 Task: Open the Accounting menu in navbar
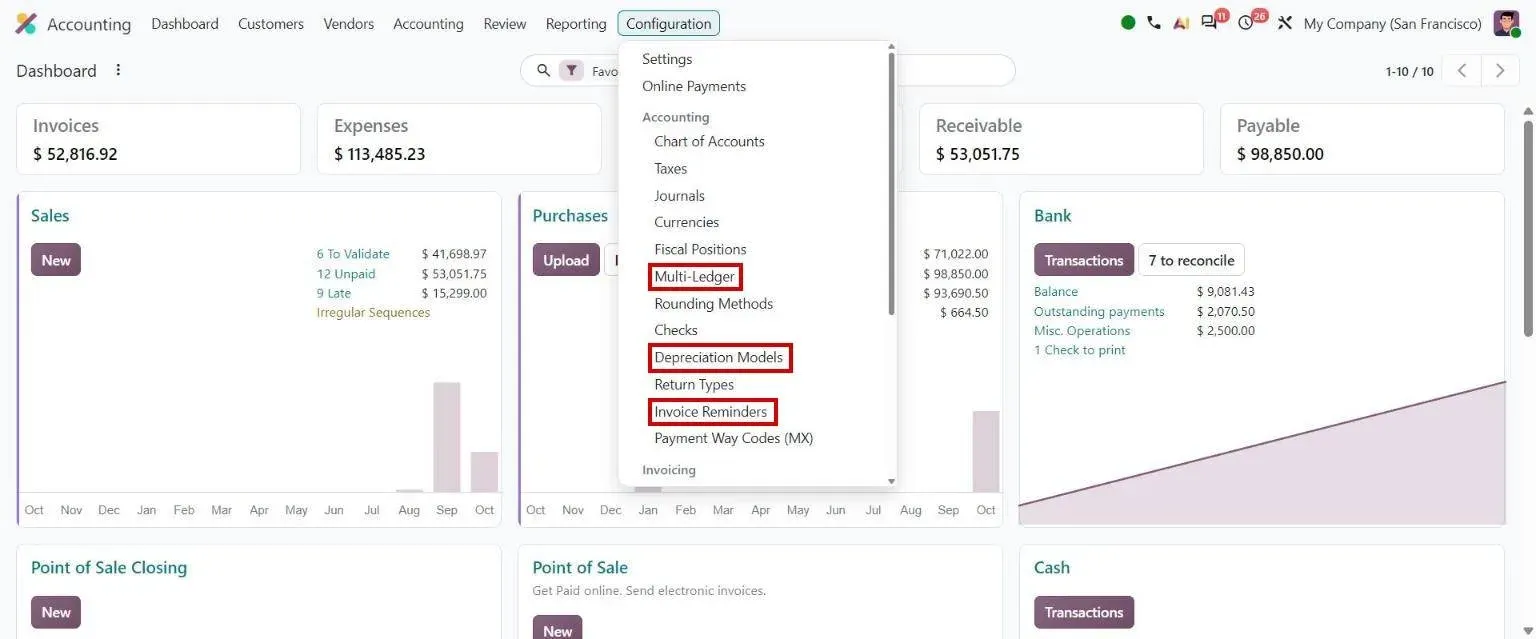pos(428,23)
